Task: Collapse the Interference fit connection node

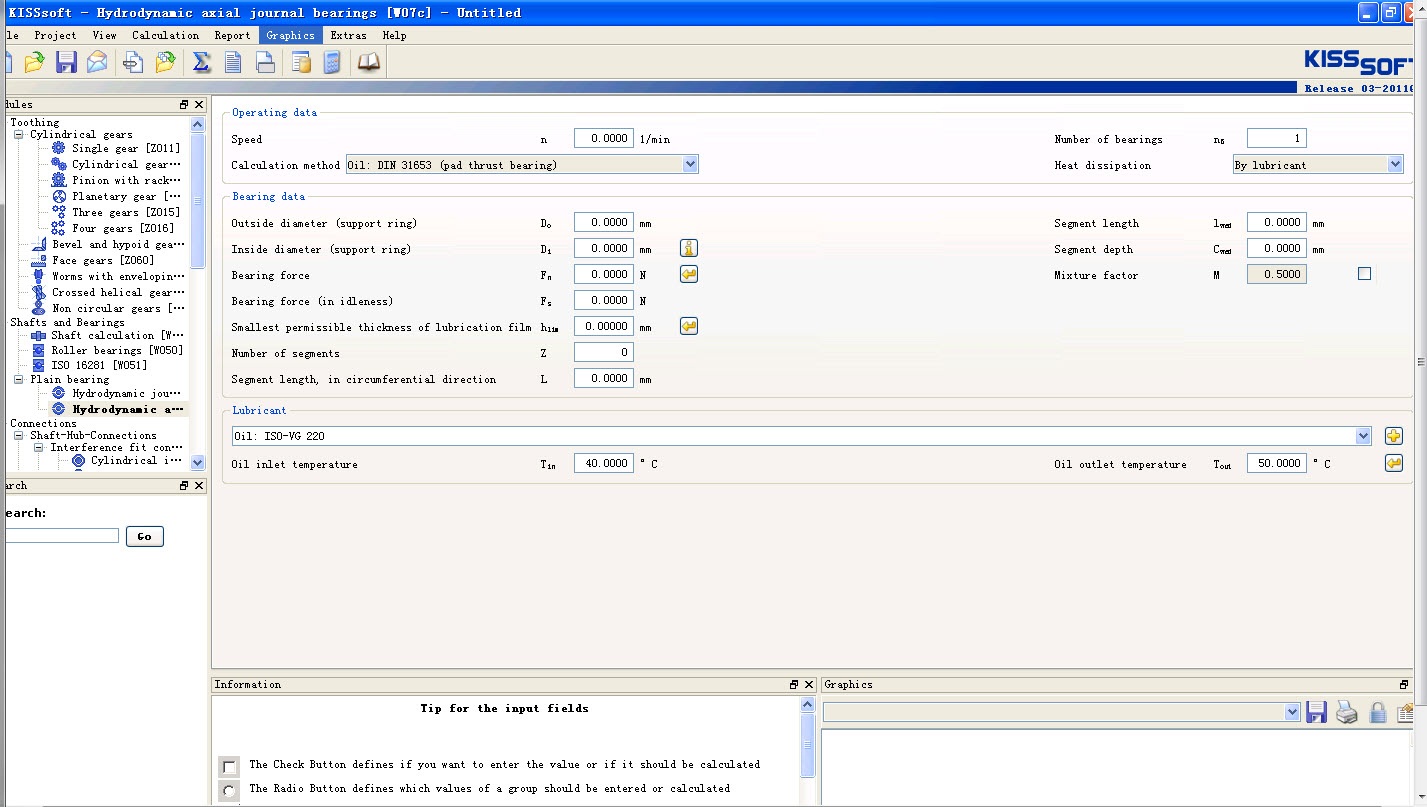Action: [39, 448]
